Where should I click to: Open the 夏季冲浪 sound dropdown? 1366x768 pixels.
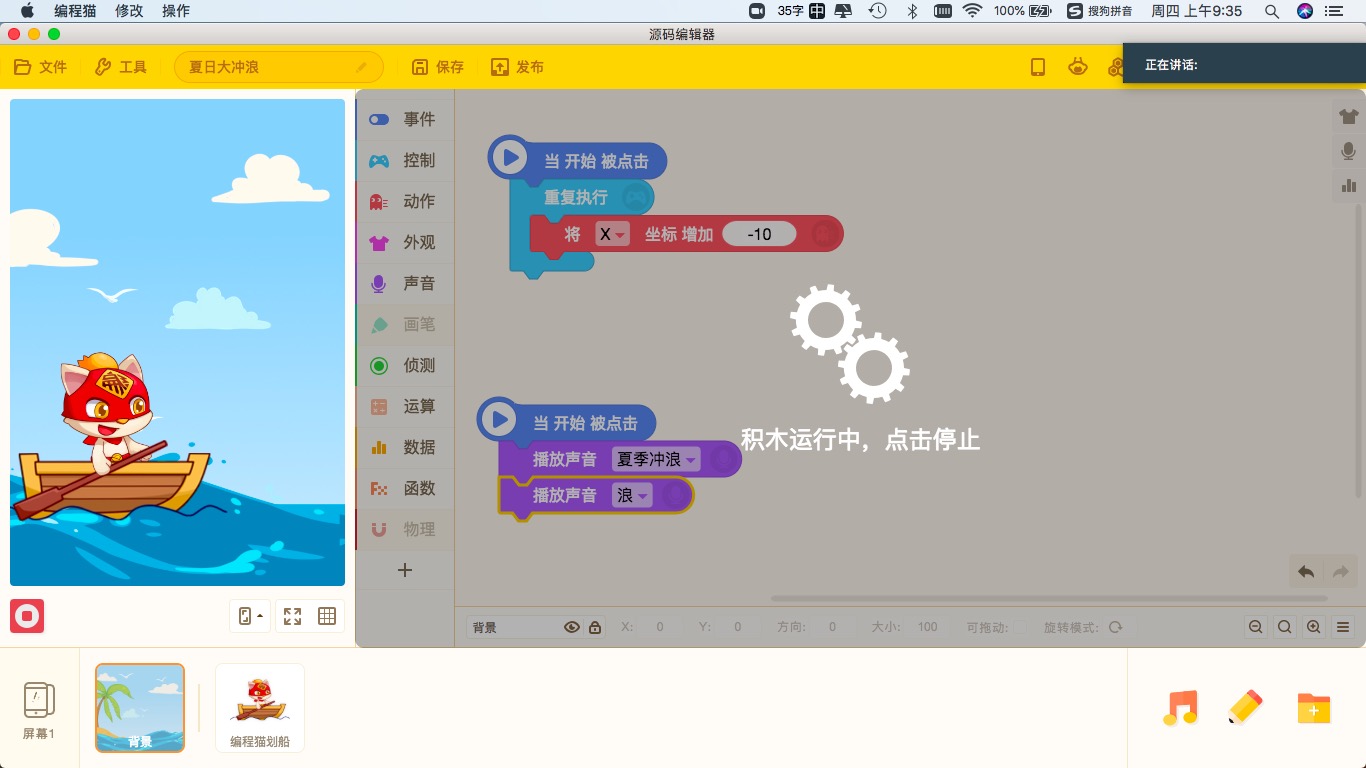(657, 459)
